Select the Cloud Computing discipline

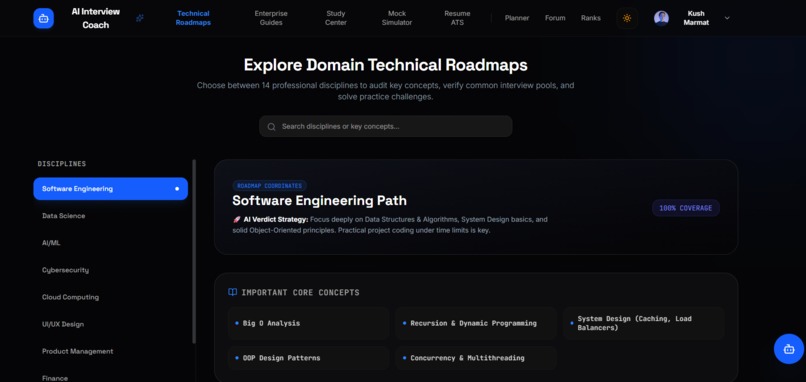111,297
